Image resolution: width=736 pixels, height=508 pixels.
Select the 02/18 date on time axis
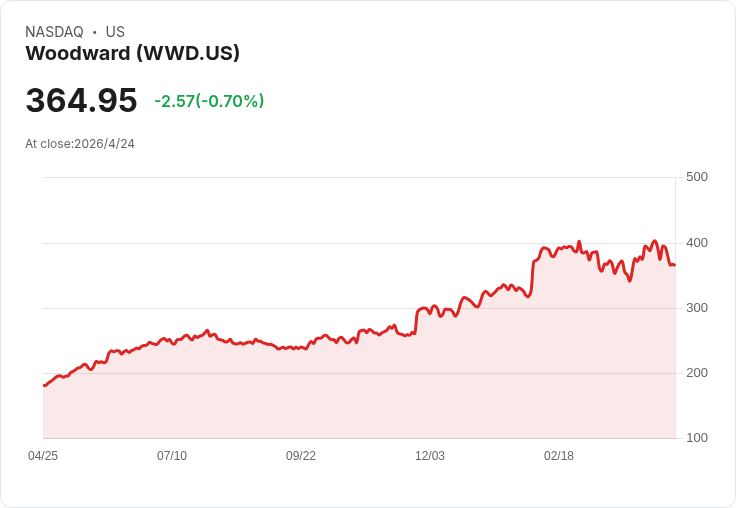(x=559, y=456)
